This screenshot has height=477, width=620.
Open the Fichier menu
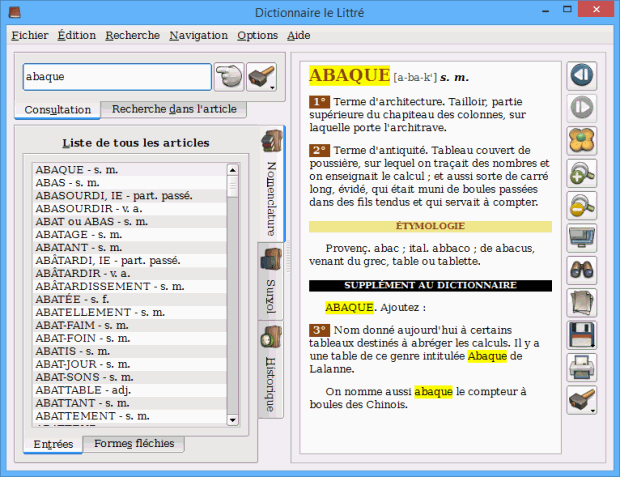pos(30,35)
